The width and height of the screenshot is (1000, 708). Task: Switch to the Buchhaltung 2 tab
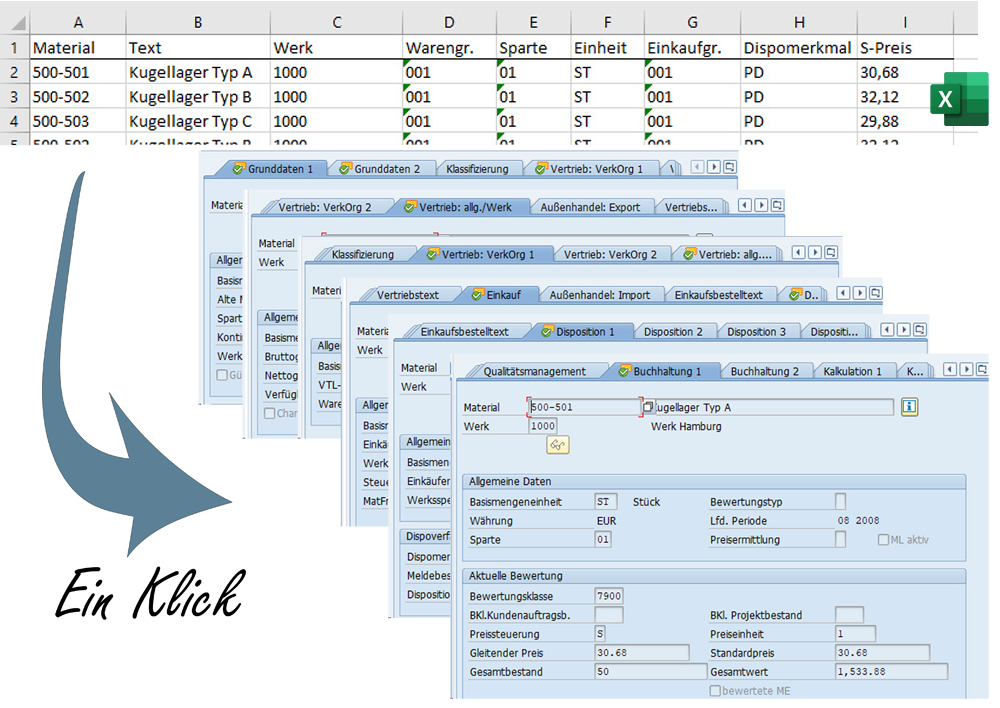click(764, 371)
